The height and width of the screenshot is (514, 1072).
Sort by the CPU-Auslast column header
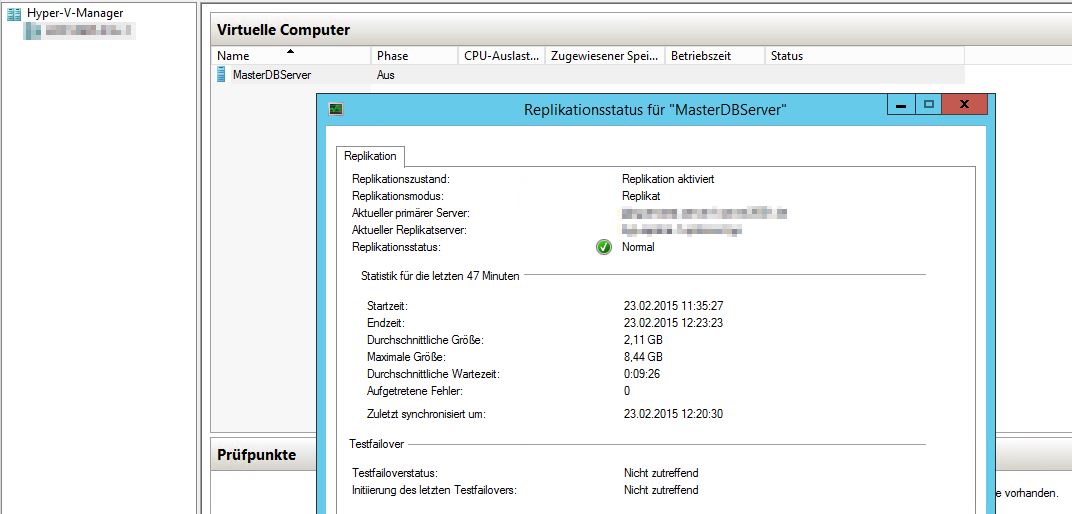point(501,56)
